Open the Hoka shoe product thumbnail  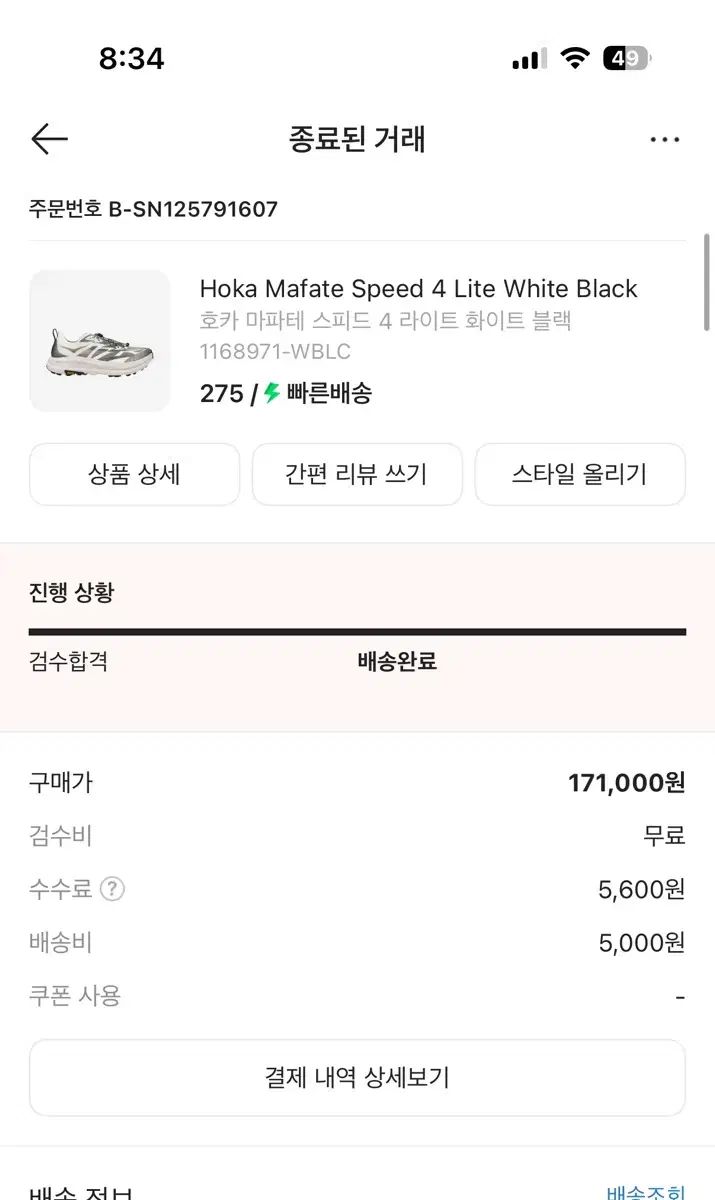(100, 341)
